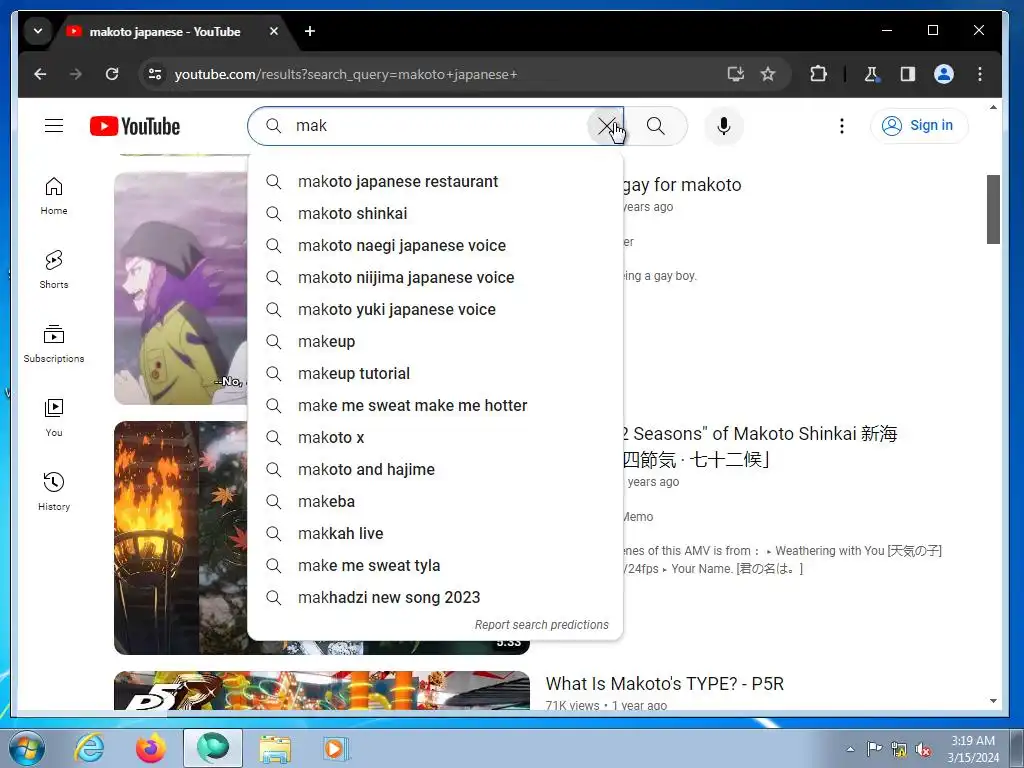Screen dimensions: 1024x768
Task: Close the makoto japanese YouTube tab
Action: pyautogui.click(x=274, y=31)
